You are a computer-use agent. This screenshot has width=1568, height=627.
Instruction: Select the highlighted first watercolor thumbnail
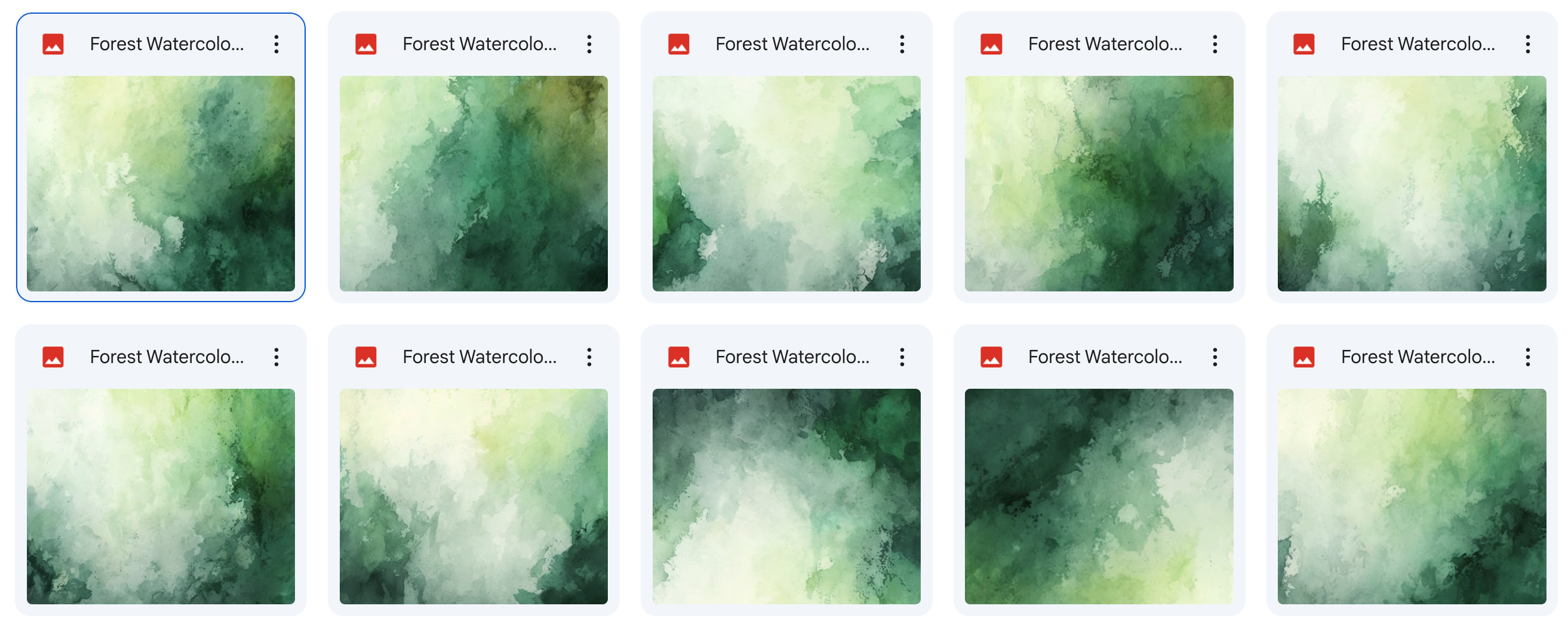pos(161,183)
